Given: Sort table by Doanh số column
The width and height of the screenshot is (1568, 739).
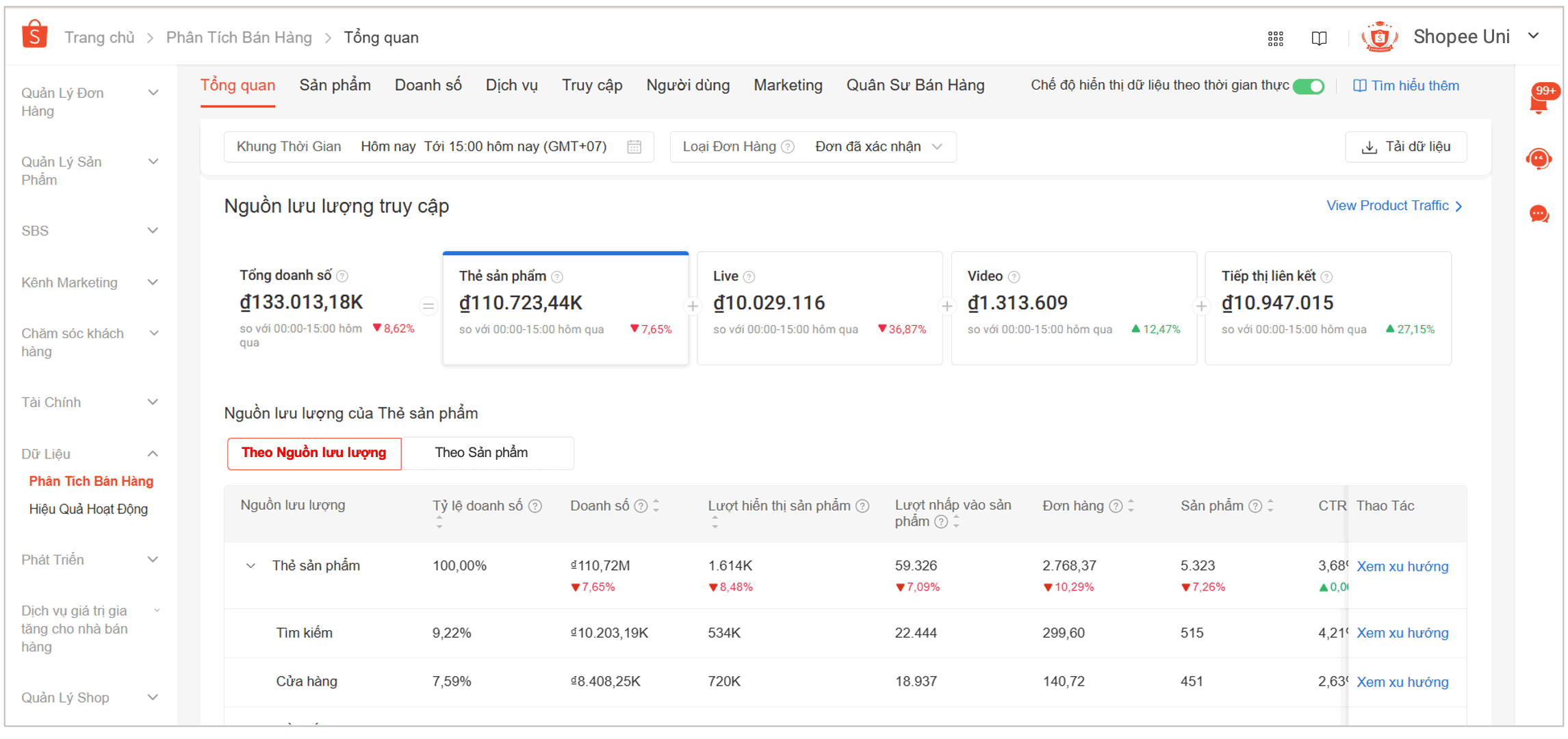Looking at the screenshot, I should click(x=656, y=506).
